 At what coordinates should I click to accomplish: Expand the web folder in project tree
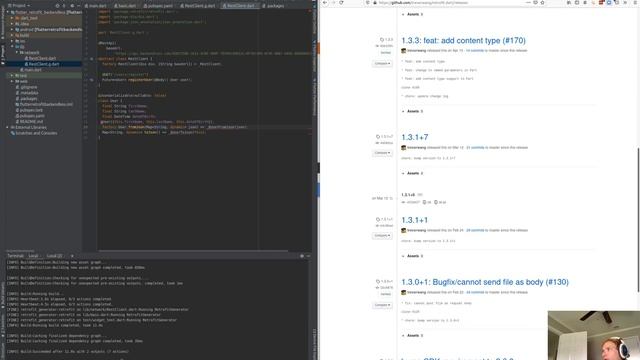tap(12, 81)
